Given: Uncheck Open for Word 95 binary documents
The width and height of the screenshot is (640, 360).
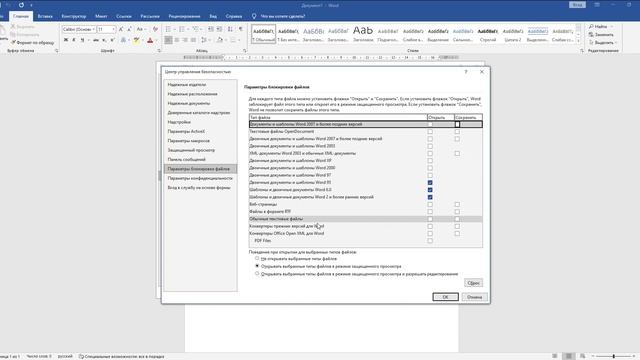Looking at the screenshot, I should [430, 182].
